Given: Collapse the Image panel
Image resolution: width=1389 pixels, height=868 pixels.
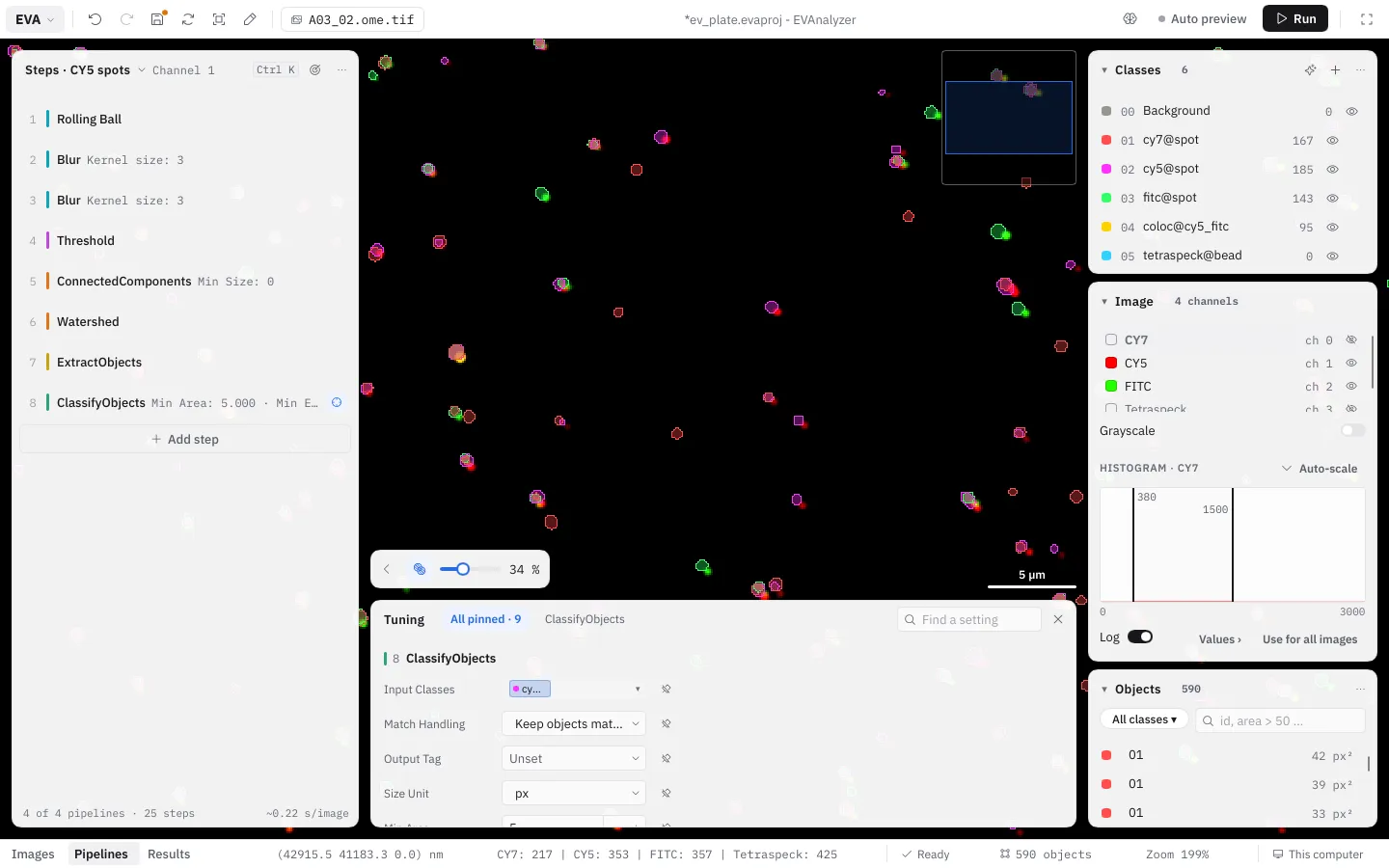Looking at the screenshot, I should tap(1104, 301).
